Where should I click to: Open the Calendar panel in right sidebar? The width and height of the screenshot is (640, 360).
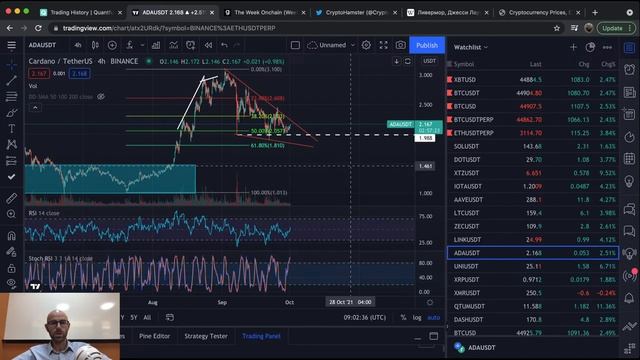click(x=629, y=158)
